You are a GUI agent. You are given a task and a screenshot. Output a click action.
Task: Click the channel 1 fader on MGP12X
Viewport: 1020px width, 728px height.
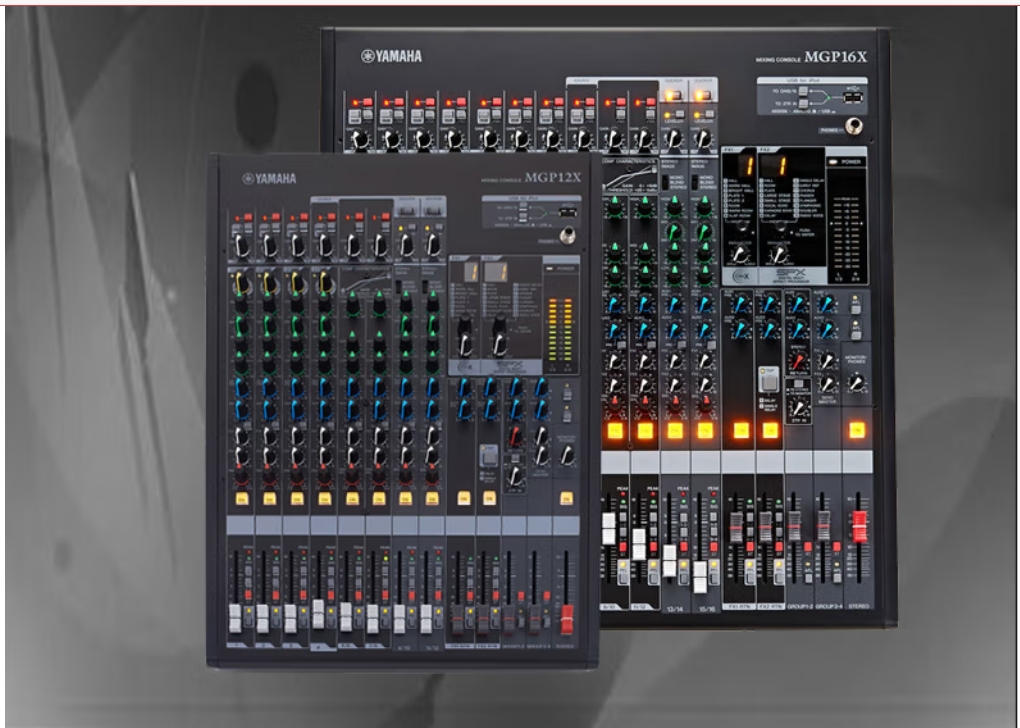(235, 618)
